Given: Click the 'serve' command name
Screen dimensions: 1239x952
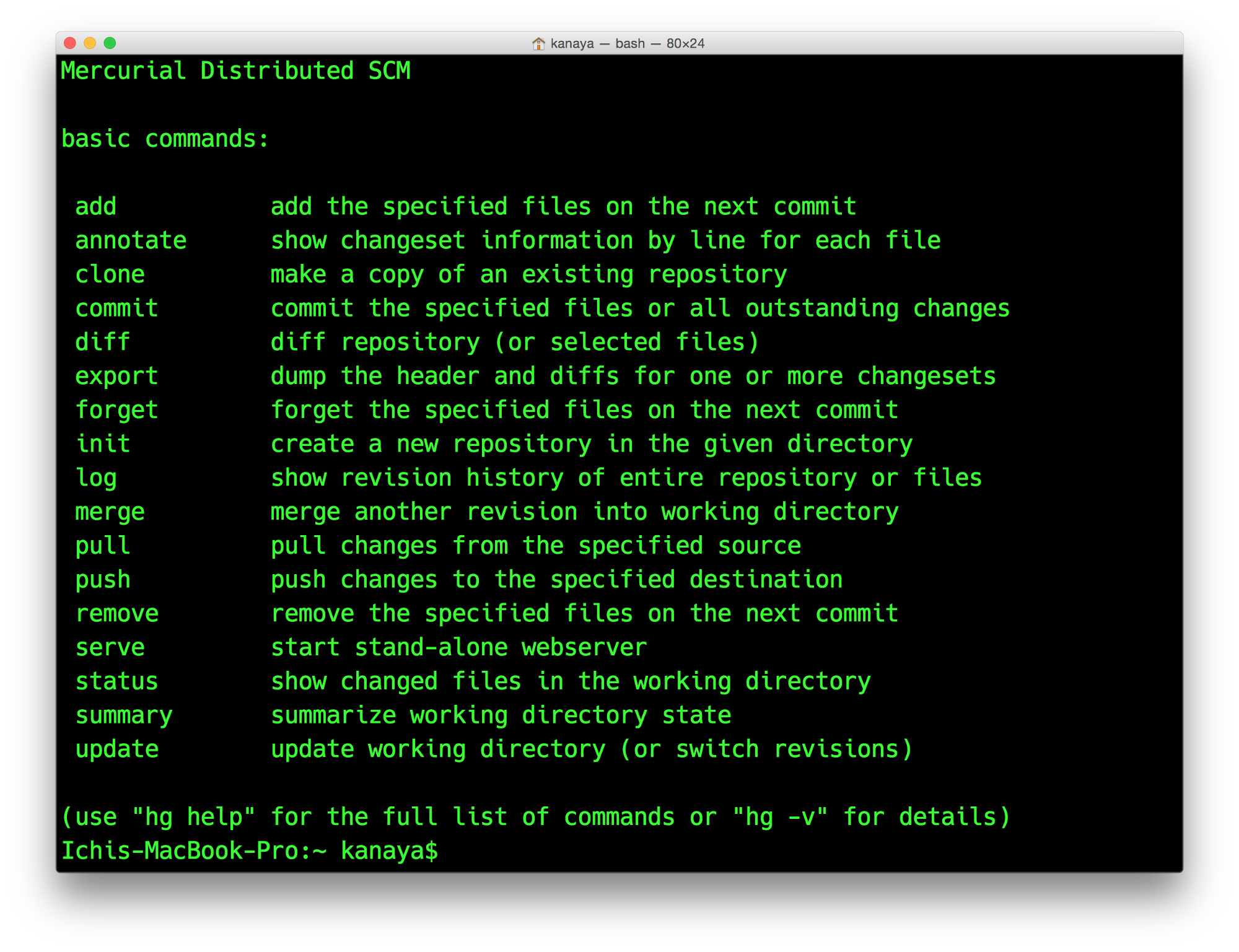Looking at the screenshot, I should click(110, 647).
